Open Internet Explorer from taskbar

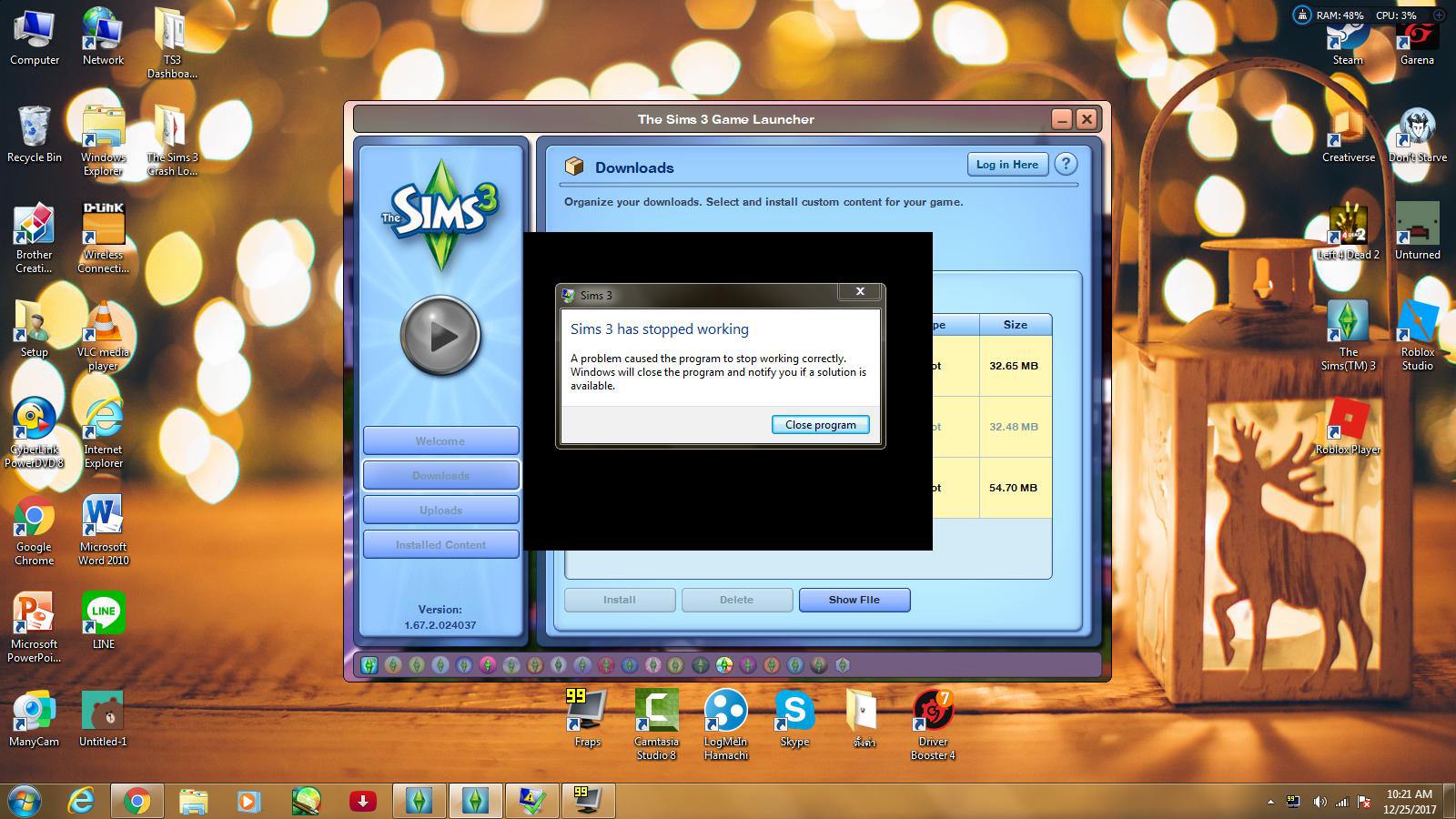point(82,801)
